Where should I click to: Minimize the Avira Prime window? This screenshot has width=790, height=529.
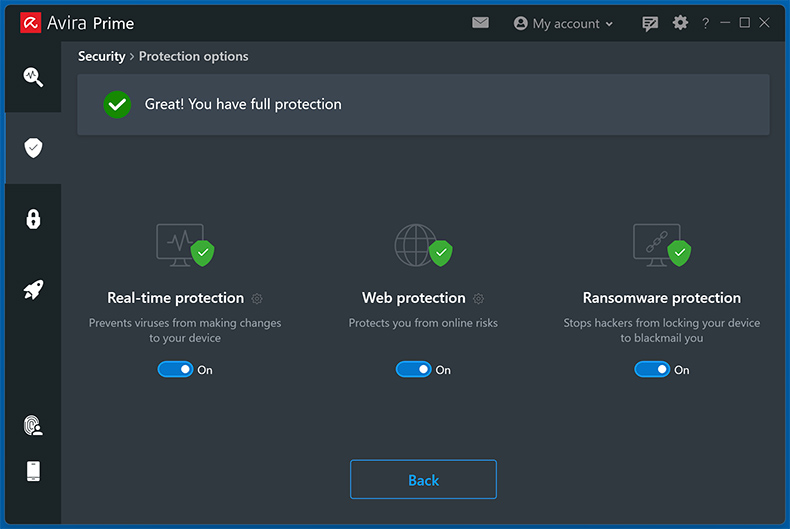(725, 23)
